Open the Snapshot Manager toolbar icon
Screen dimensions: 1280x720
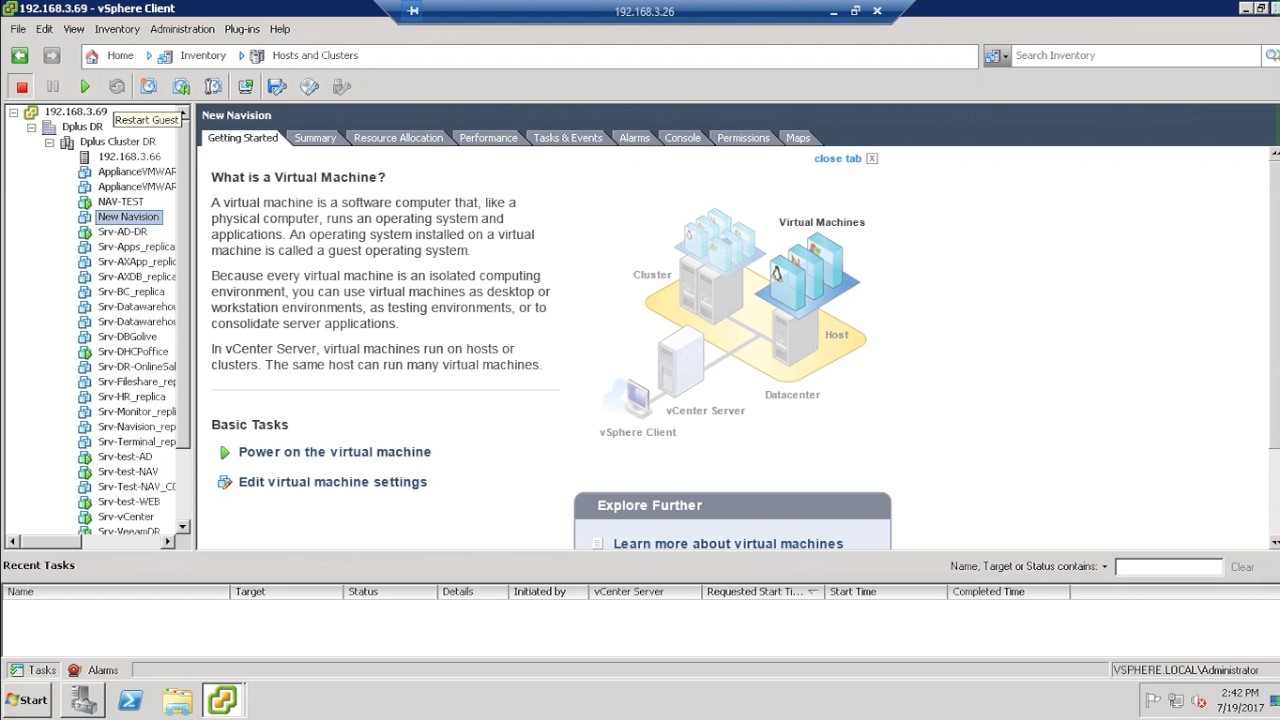(213, 87)
